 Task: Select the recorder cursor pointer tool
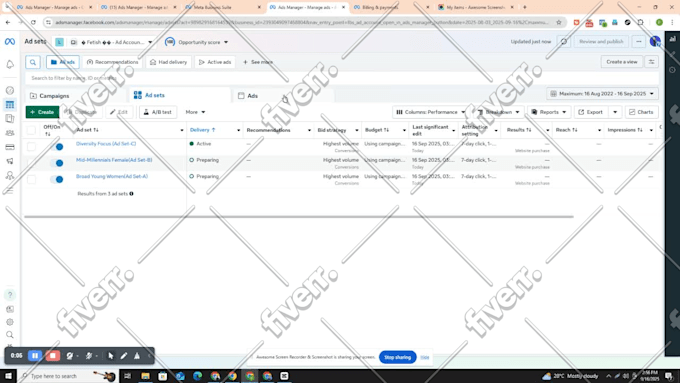tap(111, 356)
